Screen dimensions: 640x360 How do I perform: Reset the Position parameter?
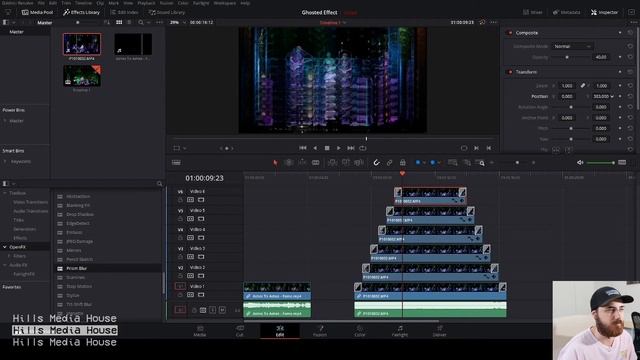click(631, 96)
